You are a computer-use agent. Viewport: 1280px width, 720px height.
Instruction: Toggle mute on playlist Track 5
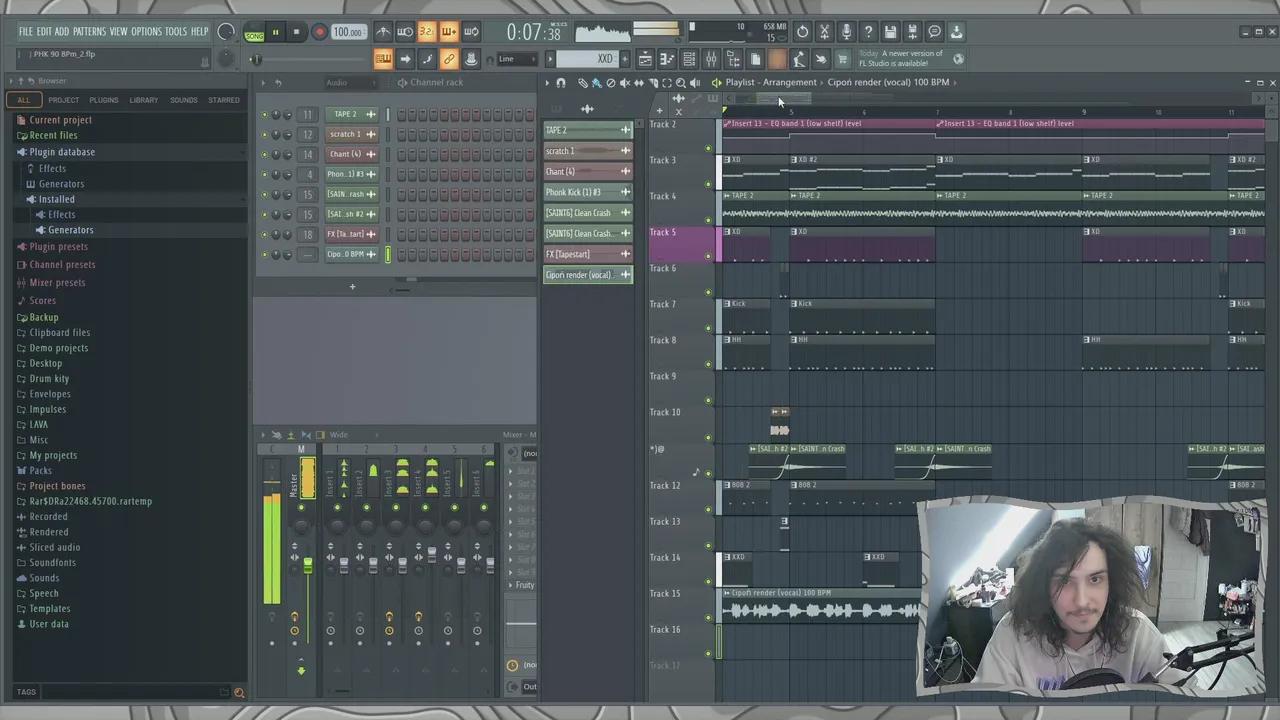(708, 256)
